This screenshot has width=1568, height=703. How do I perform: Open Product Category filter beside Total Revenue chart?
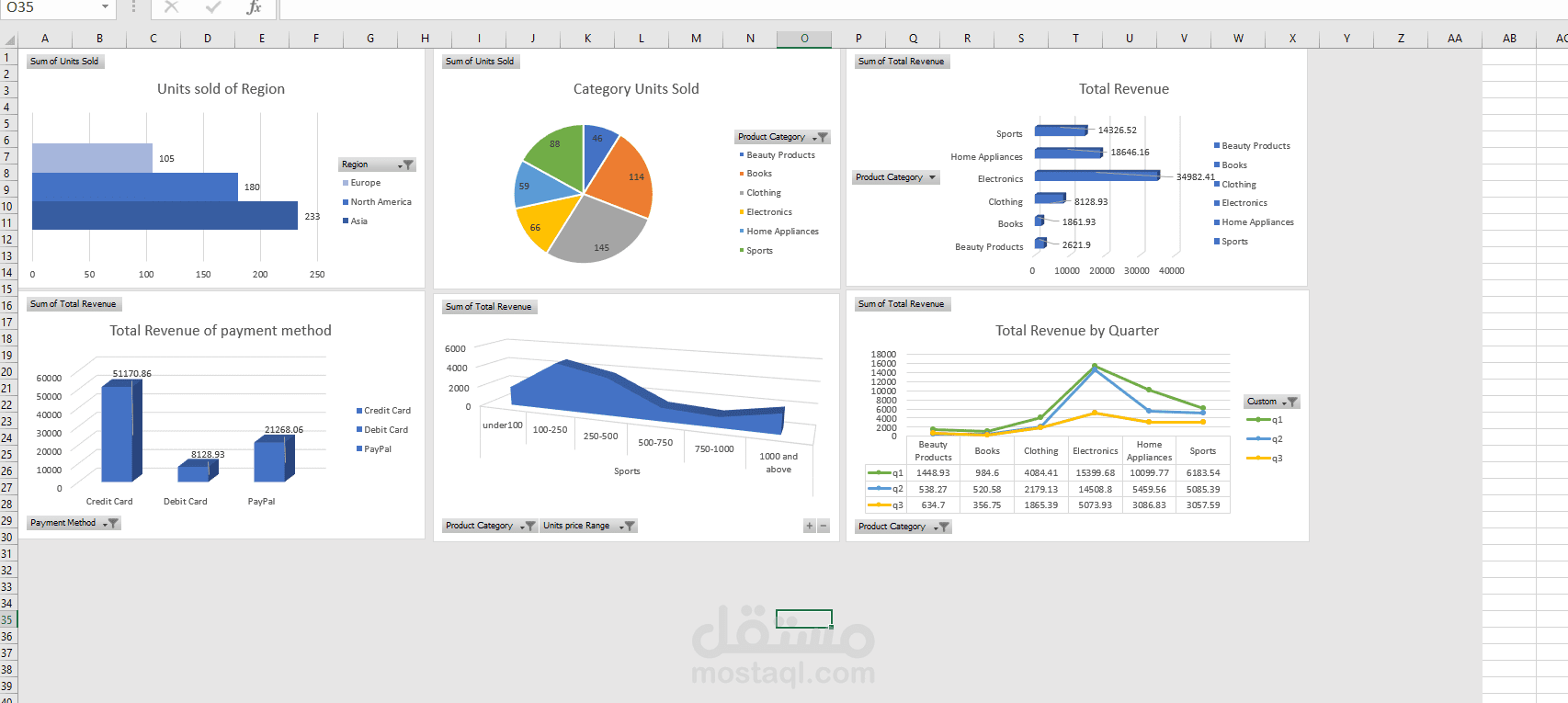tap(896, 177)
